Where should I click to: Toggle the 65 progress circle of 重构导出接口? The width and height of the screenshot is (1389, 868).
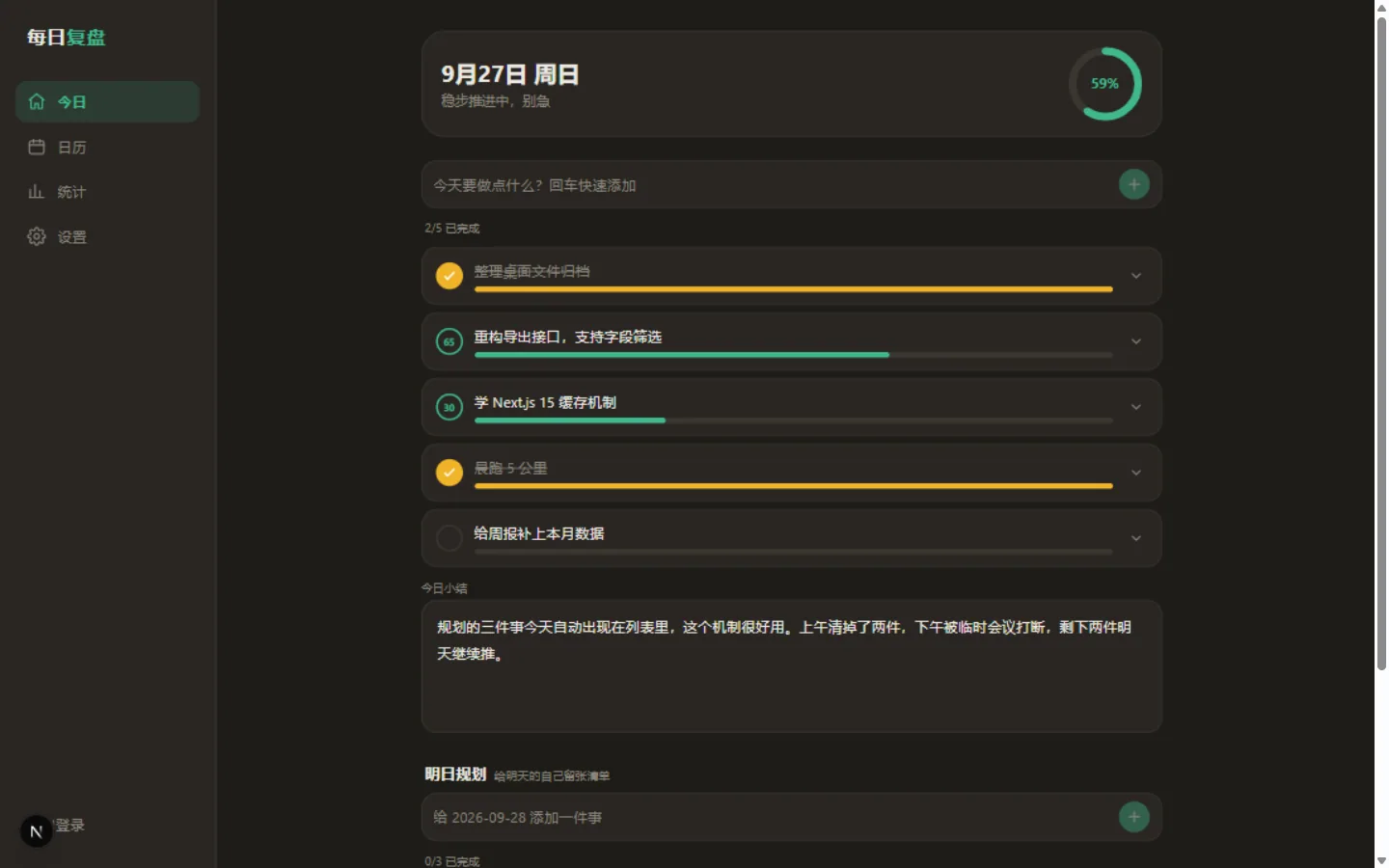point(449,341)
